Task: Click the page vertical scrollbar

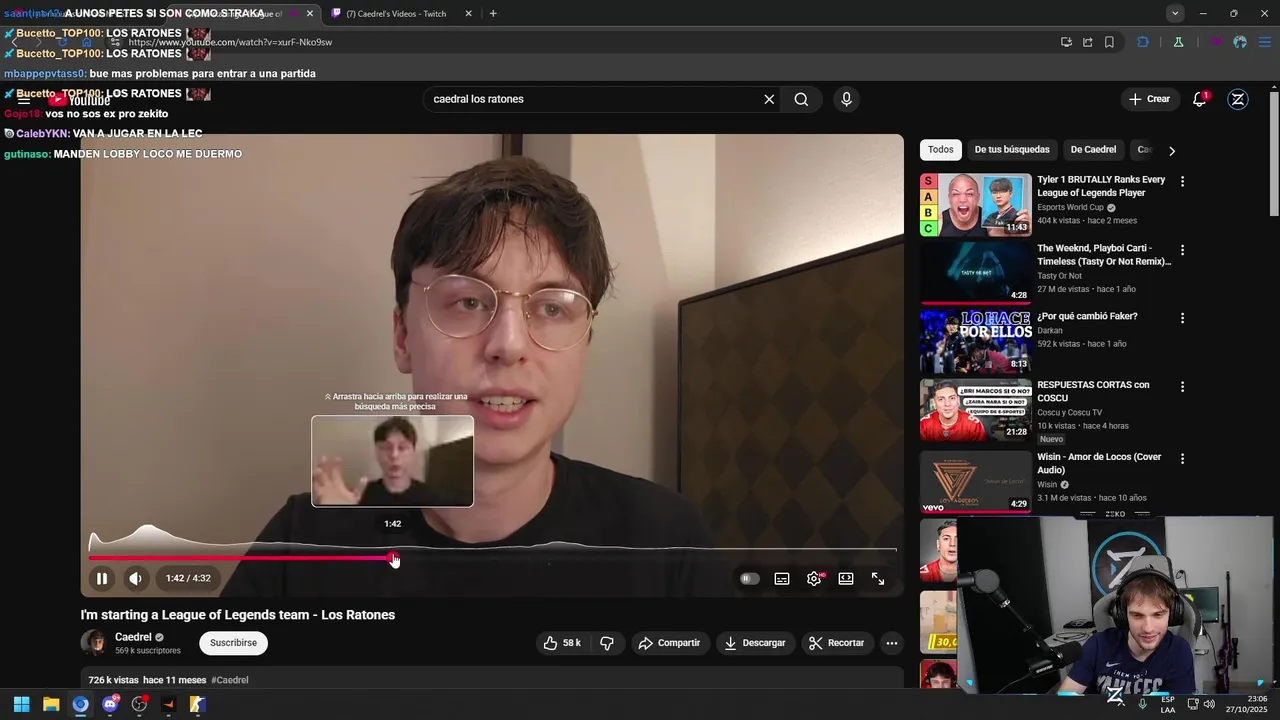Action: (x=1274, y=152)
